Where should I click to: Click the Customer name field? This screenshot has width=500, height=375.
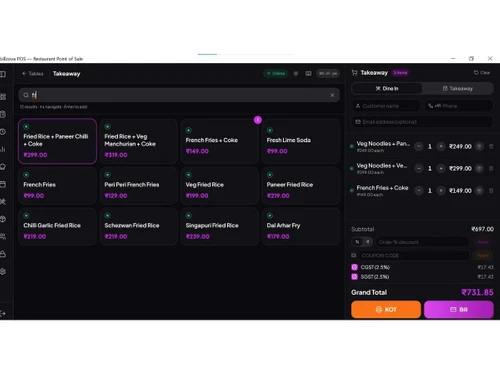coord(386,106)
